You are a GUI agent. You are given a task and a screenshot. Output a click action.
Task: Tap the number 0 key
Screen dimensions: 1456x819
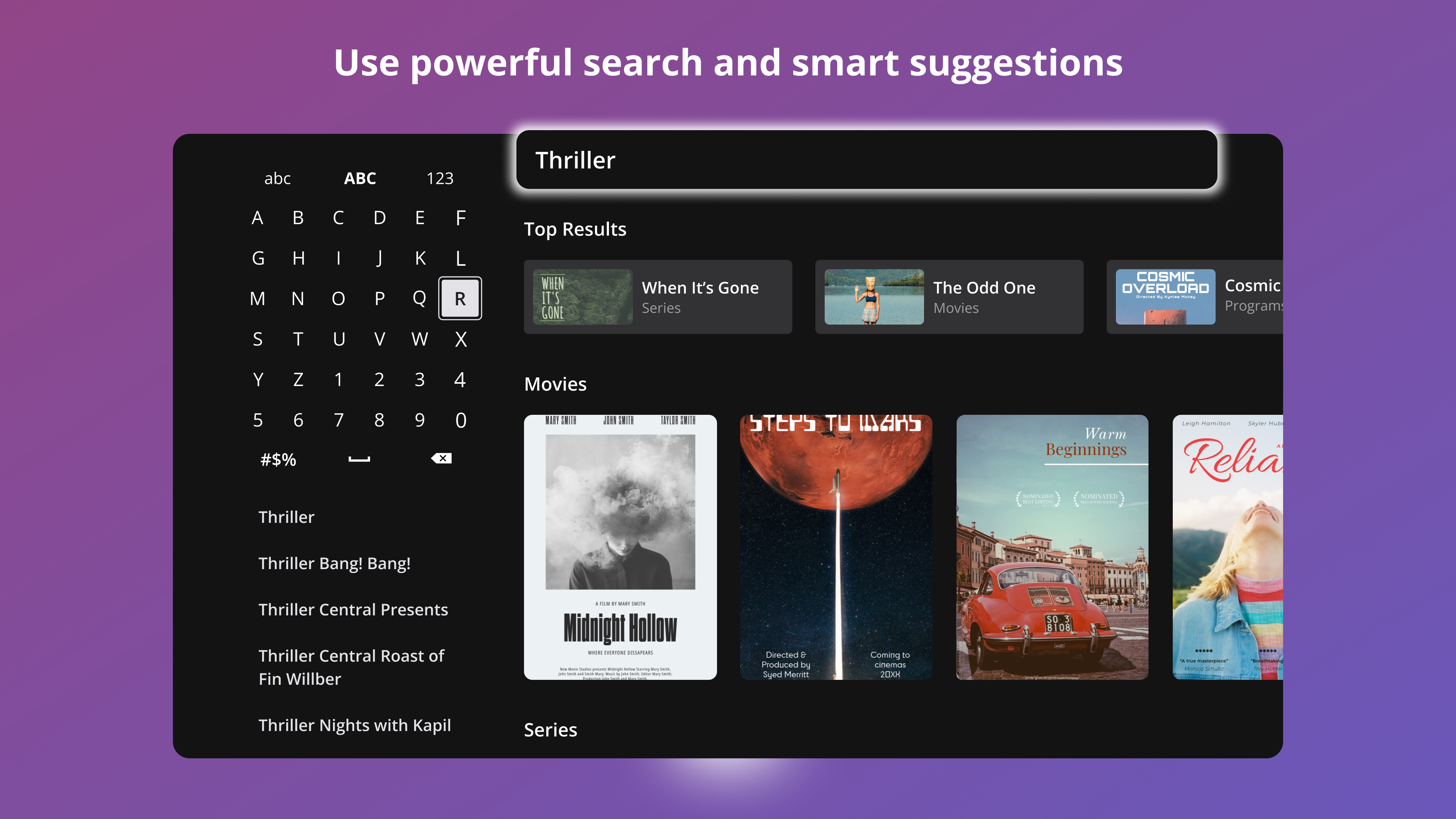(461, 420)
